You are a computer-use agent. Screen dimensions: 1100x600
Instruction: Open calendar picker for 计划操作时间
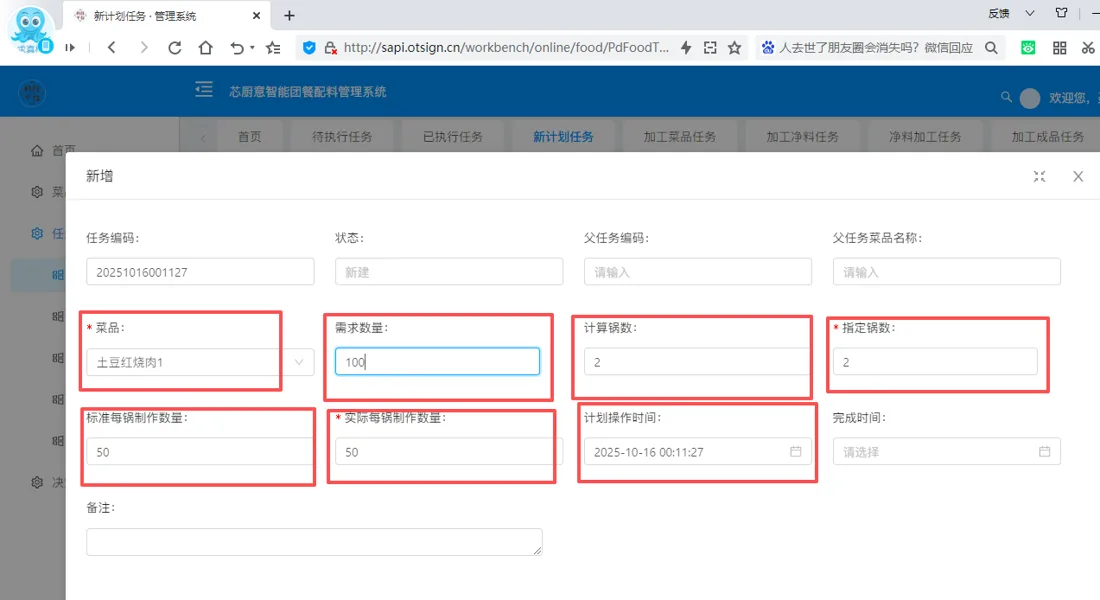[796, 451]
